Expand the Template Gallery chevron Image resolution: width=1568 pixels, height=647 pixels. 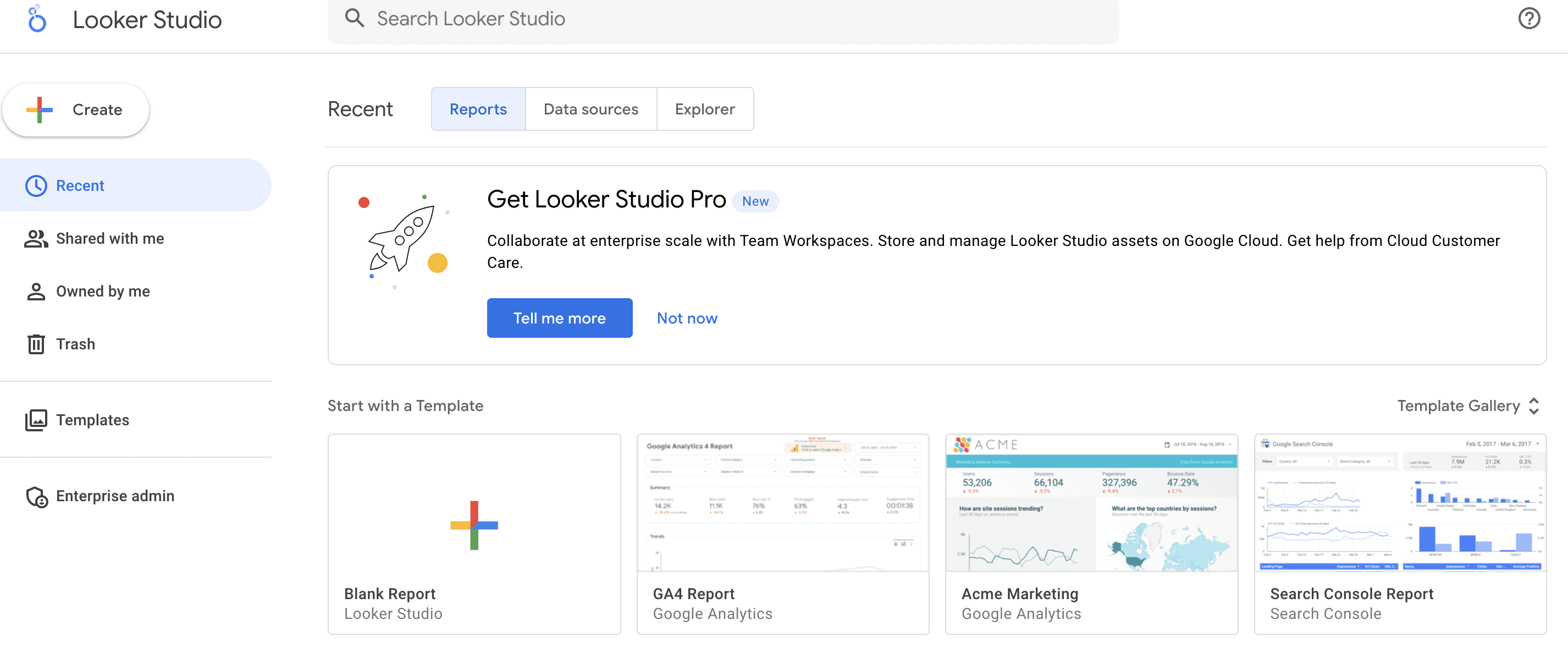pyautogui.click(x=1534, y=407)
